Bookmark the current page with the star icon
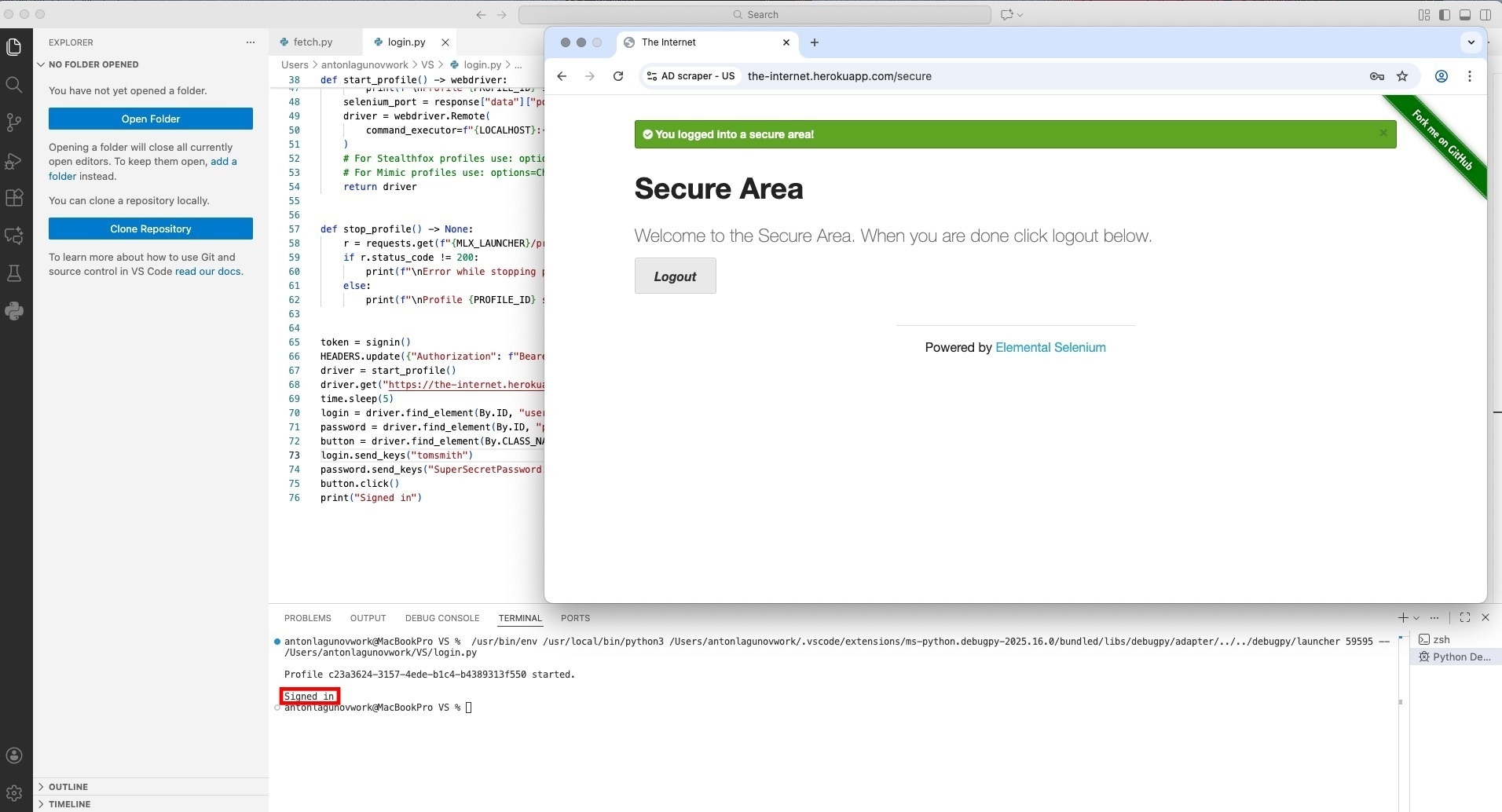This screenshot has height=812, width=1502. (x=1403, y=76)
